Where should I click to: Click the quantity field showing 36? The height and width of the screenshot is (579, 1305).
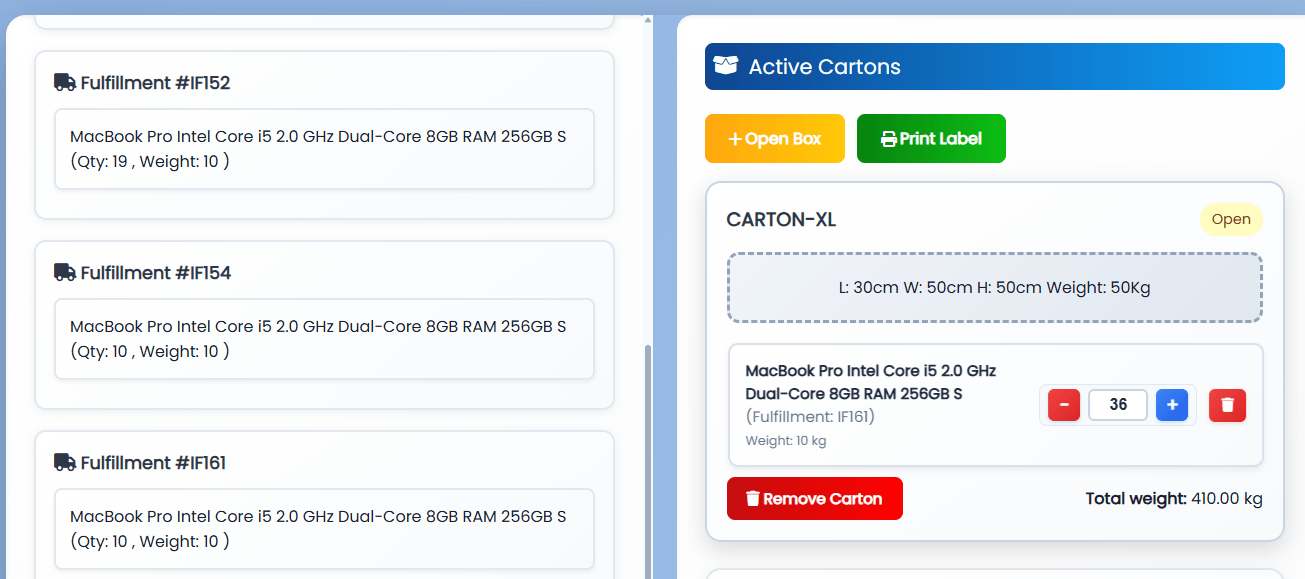[x=1118, y=405]
